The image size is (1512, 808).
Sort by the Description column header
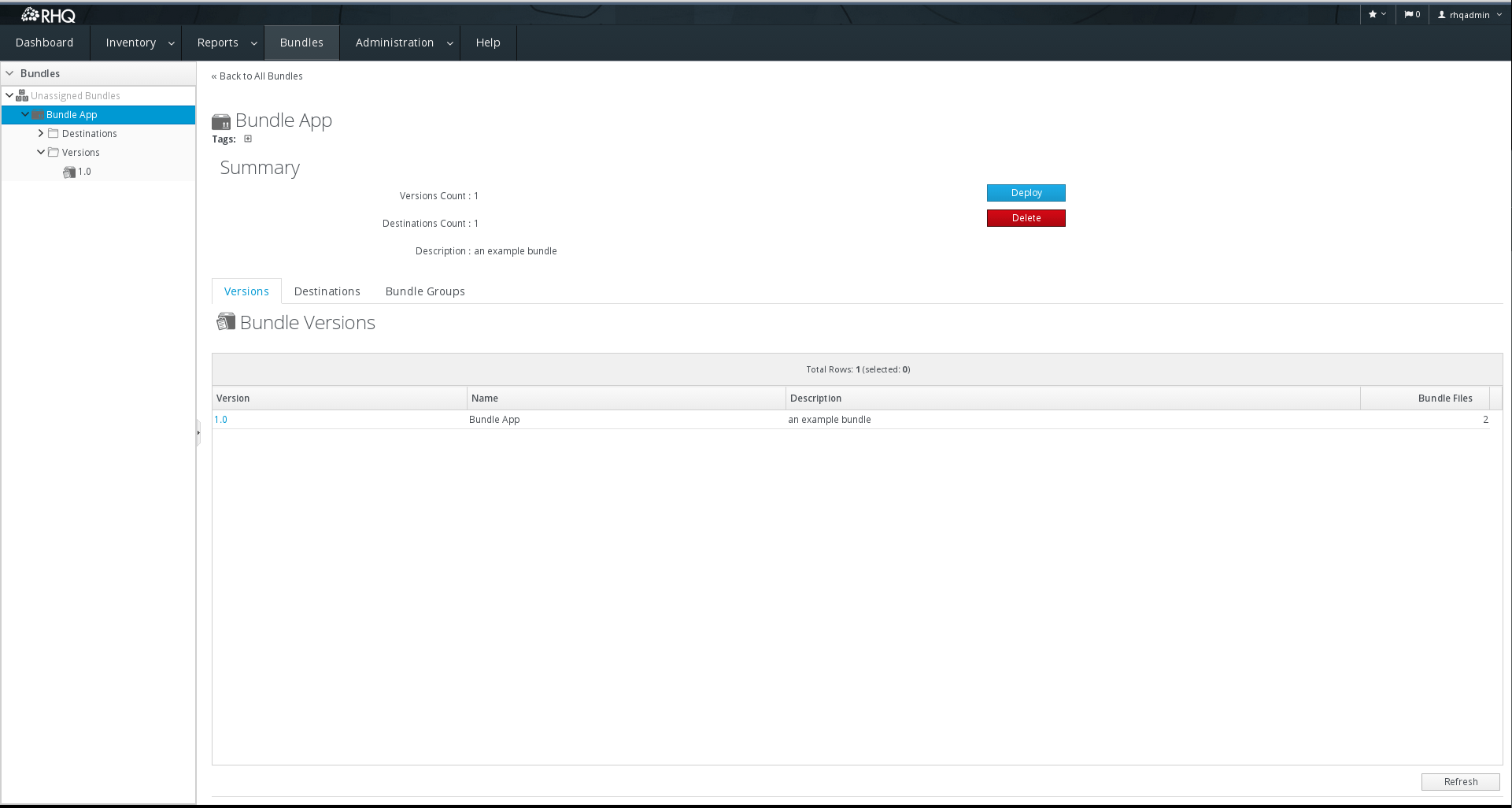click(1073, 398)
